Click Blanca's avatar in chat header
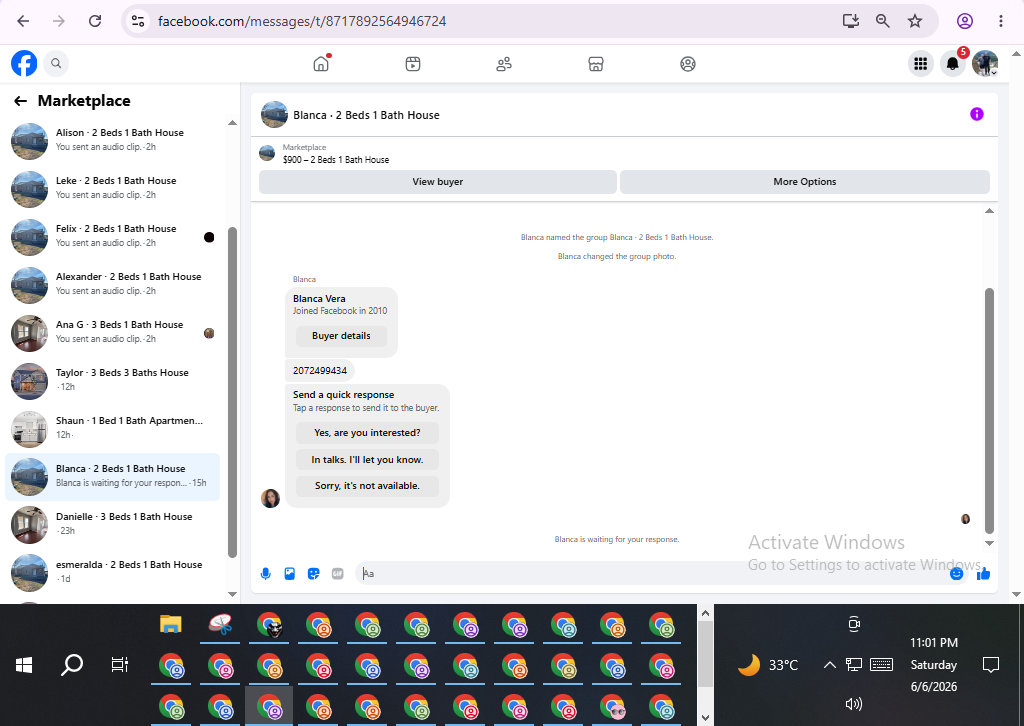The height and width of the screenshot is (726, 1024). [x=274, y=115]
